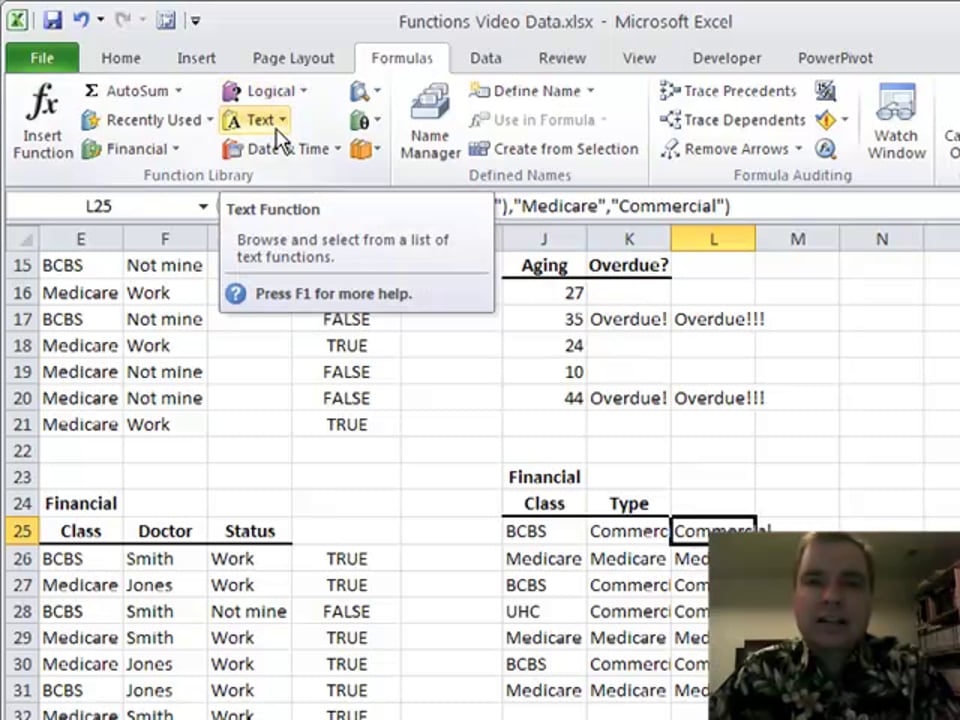The image size is (960, 720).
Task: Switch to the PowerPivot tab
Action: coord(835,58)
